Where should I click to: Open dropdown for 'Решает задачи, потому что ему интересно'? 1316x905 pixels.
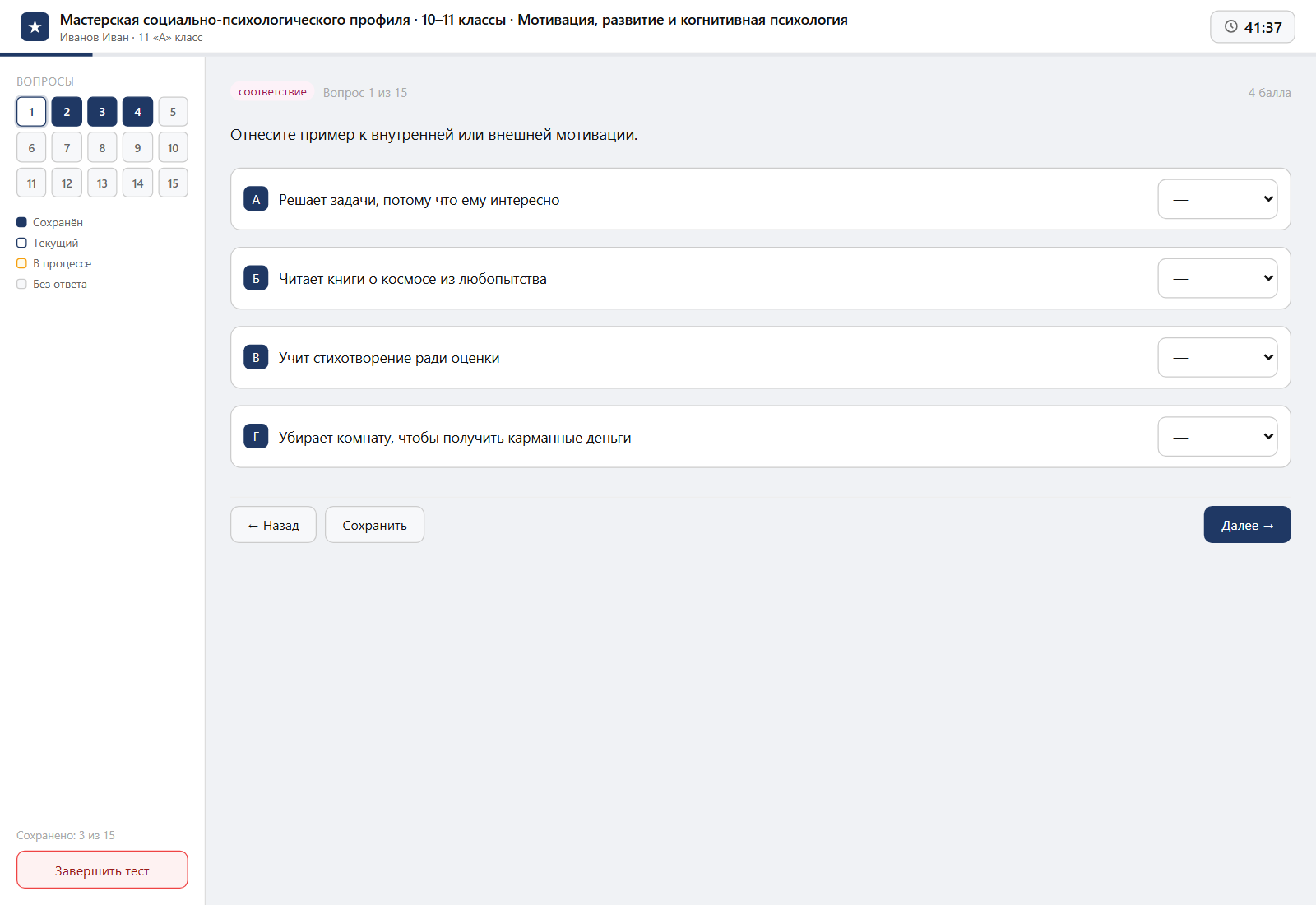1217,199
